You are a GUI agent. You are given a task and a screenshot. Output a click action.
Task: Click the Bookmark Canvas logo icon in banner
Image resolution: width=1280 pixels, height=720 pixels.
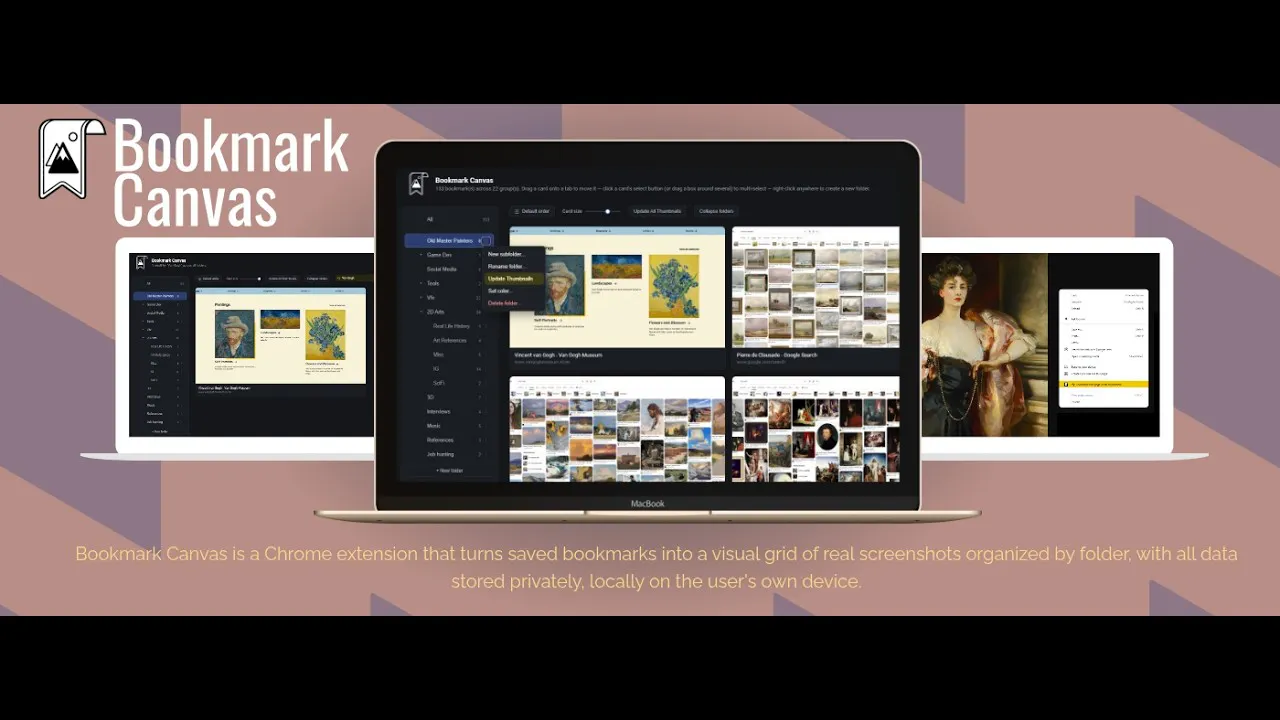tap(71, 160)
